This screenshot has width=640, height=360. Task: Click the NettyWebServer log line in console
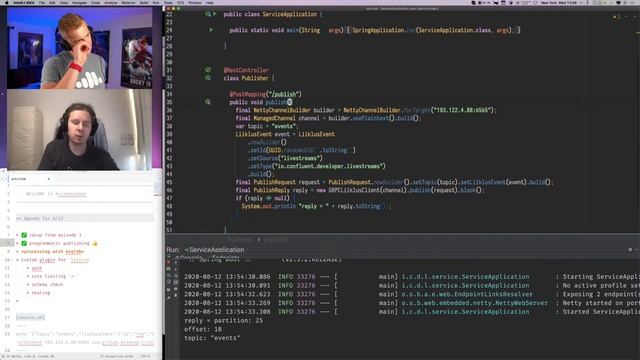411,303
